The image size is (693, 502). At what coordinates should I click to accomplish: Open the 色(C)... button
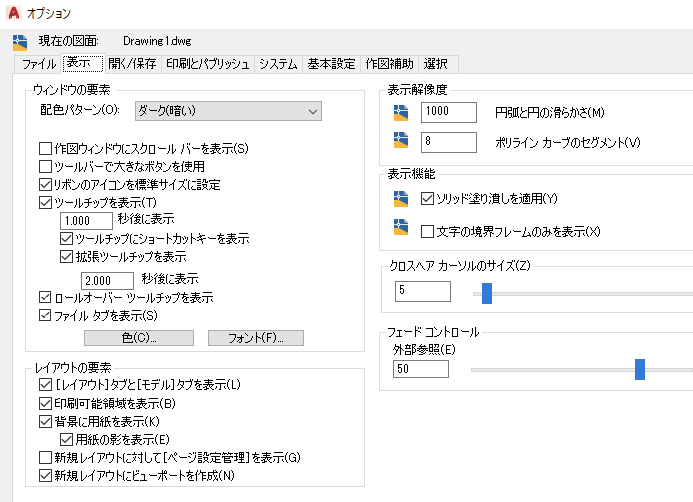coord(139,338)
